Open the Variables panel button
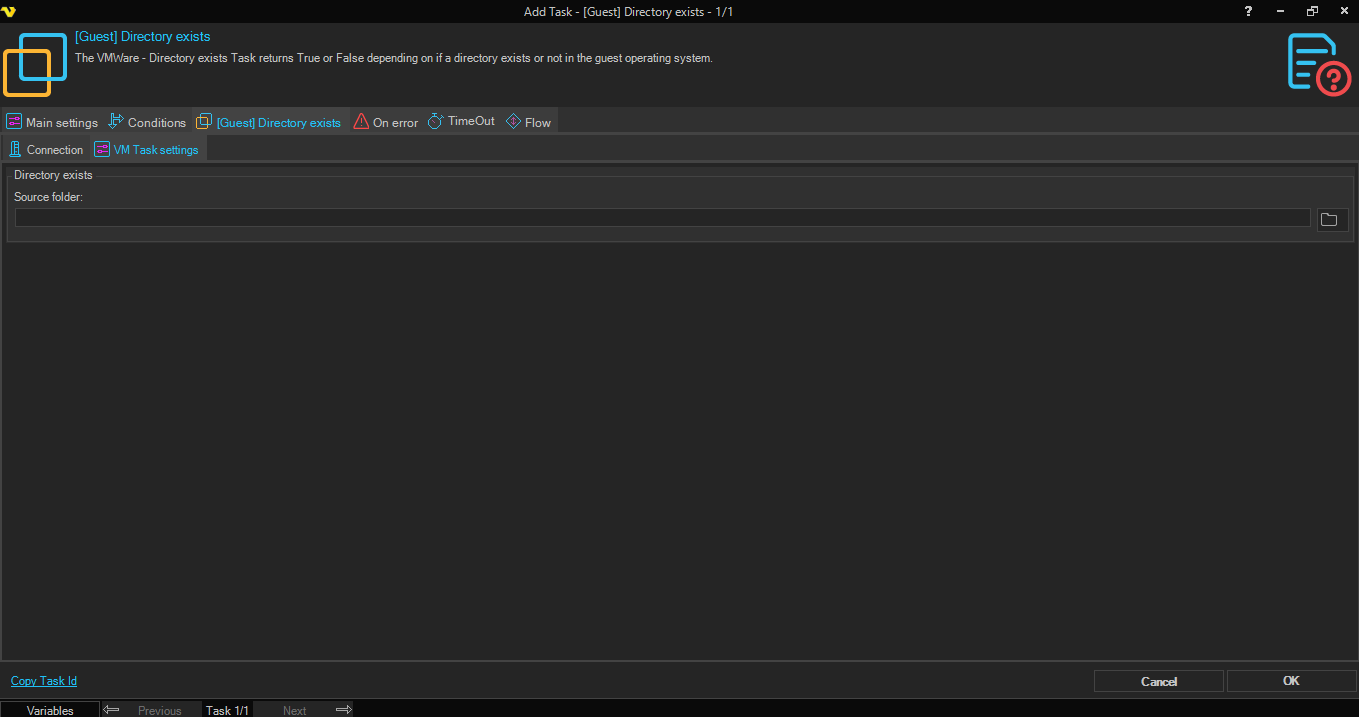Image resolution: width=1359 pixels, height=717 pixels. (50, 710)
